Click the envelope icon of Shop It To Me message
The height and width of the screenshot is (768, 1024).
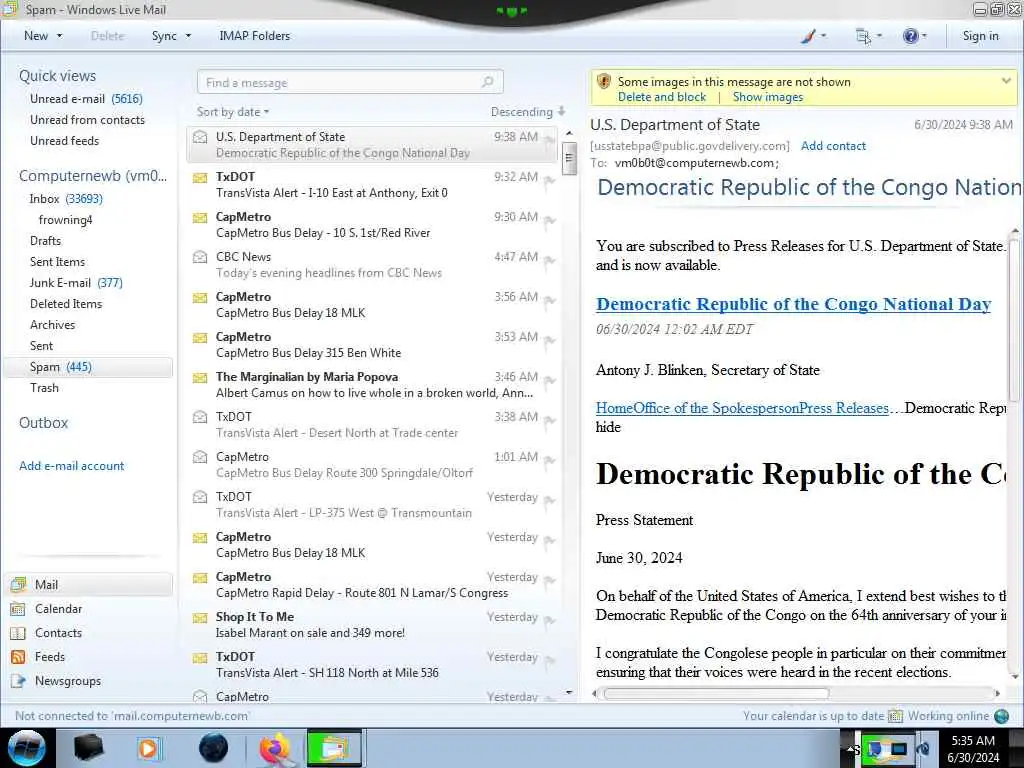point(200,617)
